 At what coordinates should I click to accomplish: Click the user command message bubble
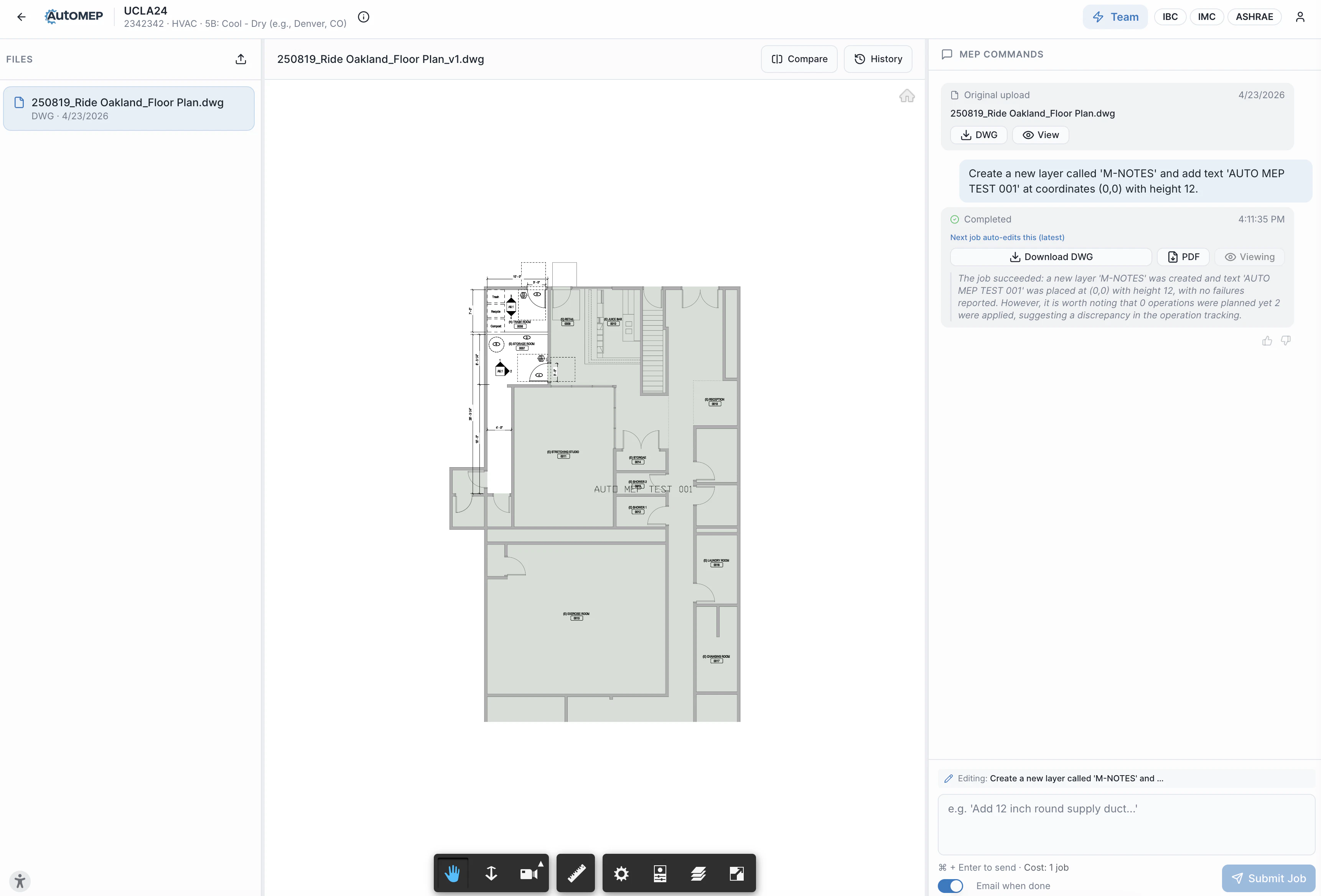point(1135,181)
